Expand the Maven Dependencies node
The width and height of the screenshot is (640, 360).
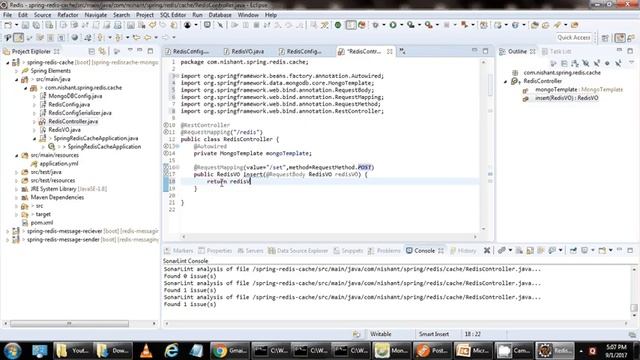(17, 197)
